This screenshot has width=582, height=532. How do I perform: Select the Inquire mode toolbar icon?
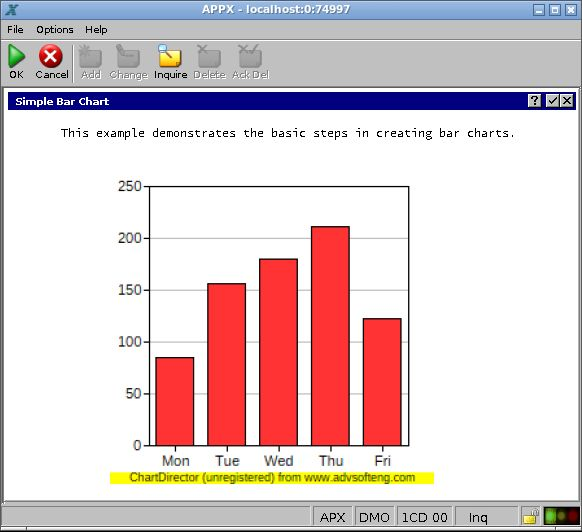tap(170, 56)
